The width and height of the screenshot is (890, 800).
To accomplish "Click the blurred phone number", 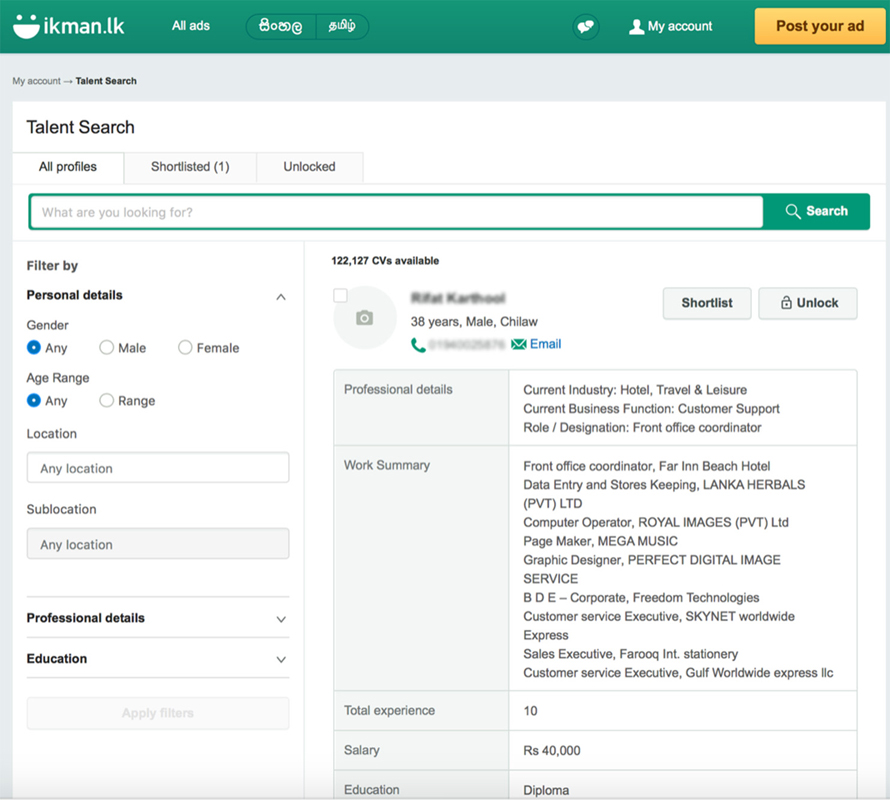I will click(x=467, y=345).
